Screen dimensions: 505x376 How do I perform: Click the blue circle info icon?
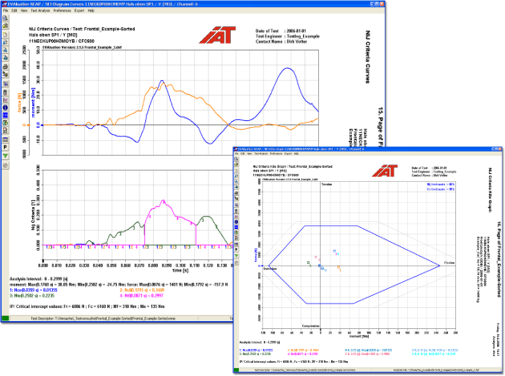point(5,107)
